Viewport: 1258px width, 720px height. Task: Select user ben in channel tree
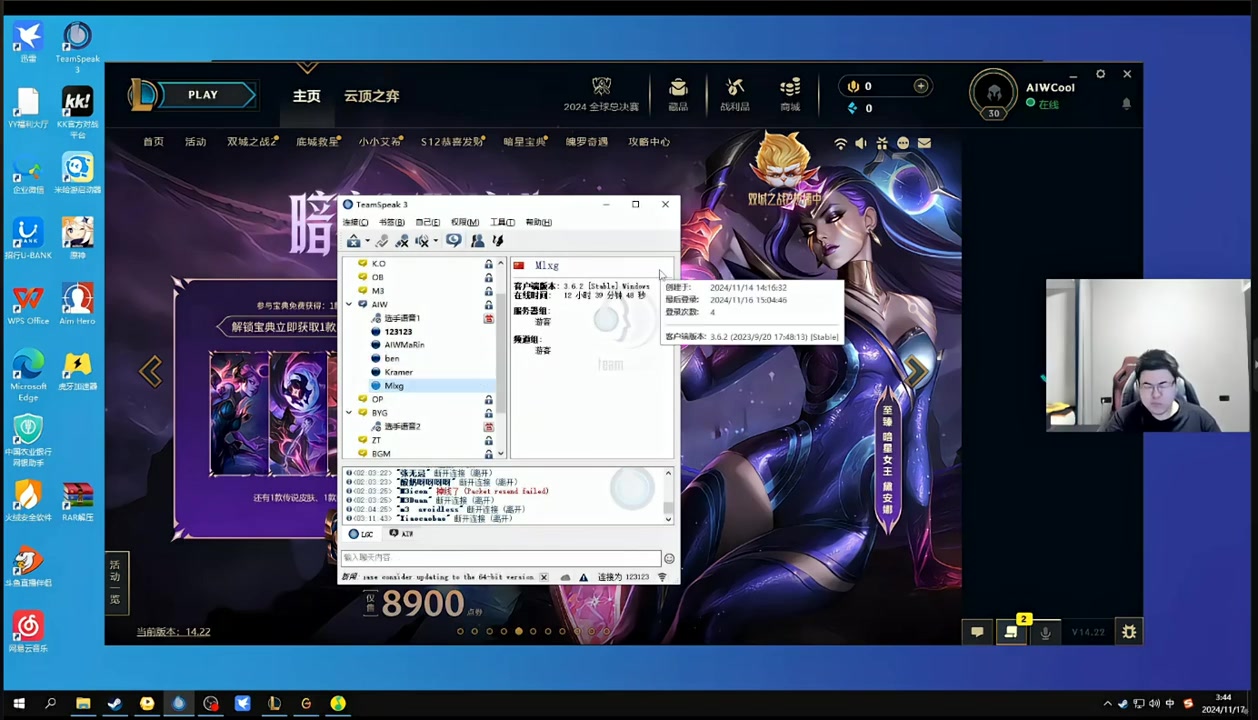coord(392,358)
